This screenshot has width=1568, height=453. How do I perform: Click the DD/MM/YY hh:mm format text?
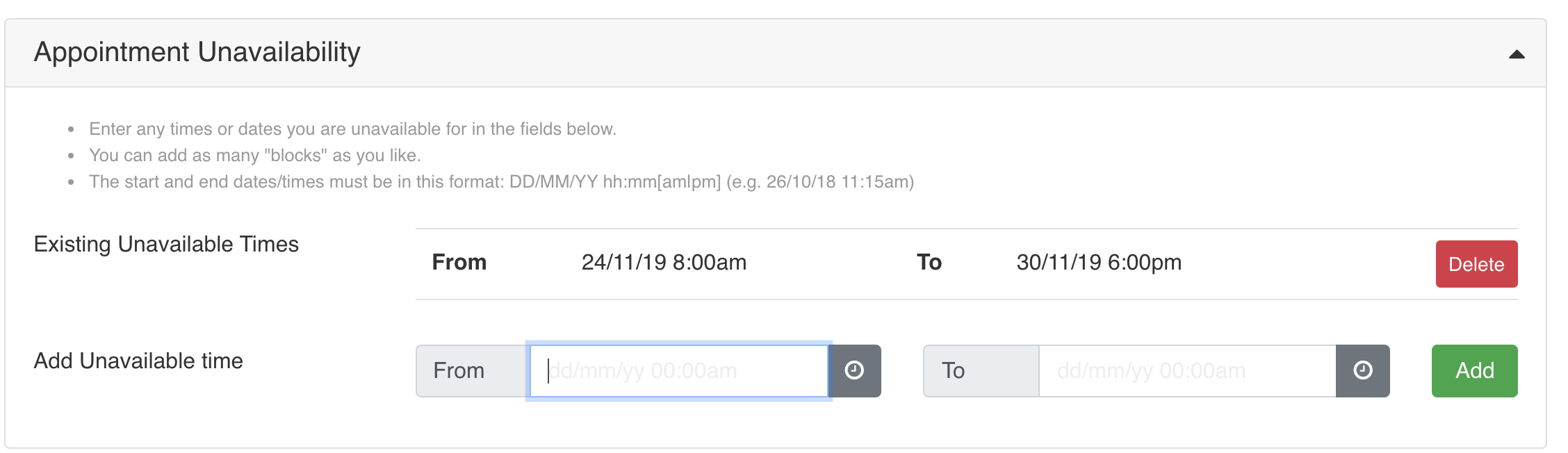[614, 182]
